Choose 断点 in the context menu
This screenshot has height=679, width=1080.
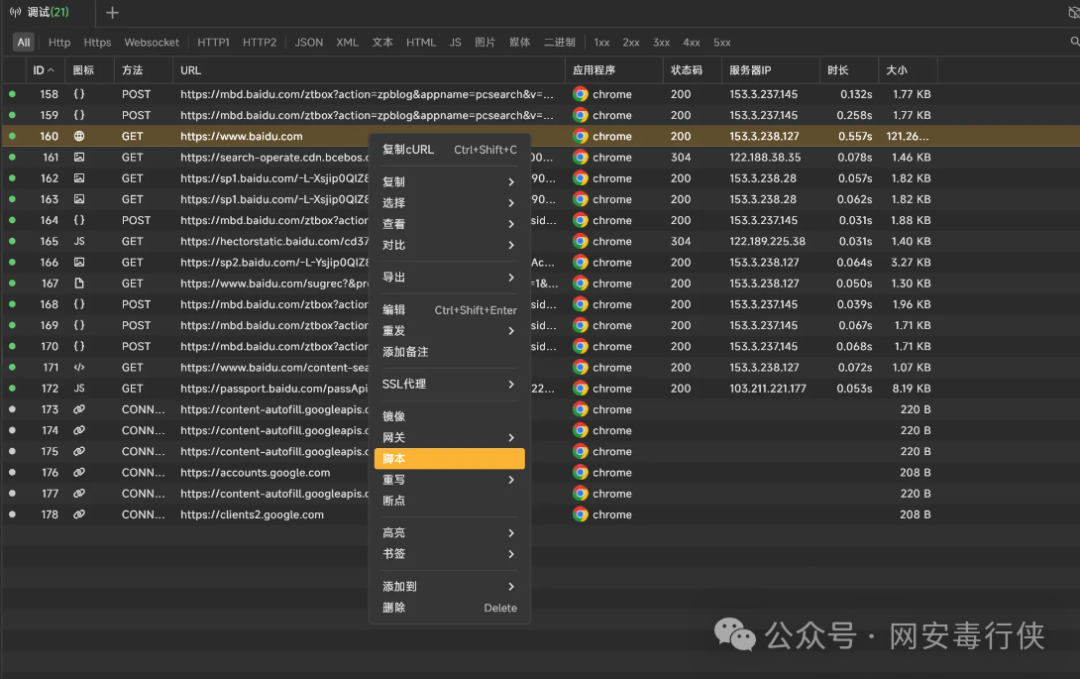(449, 501)
